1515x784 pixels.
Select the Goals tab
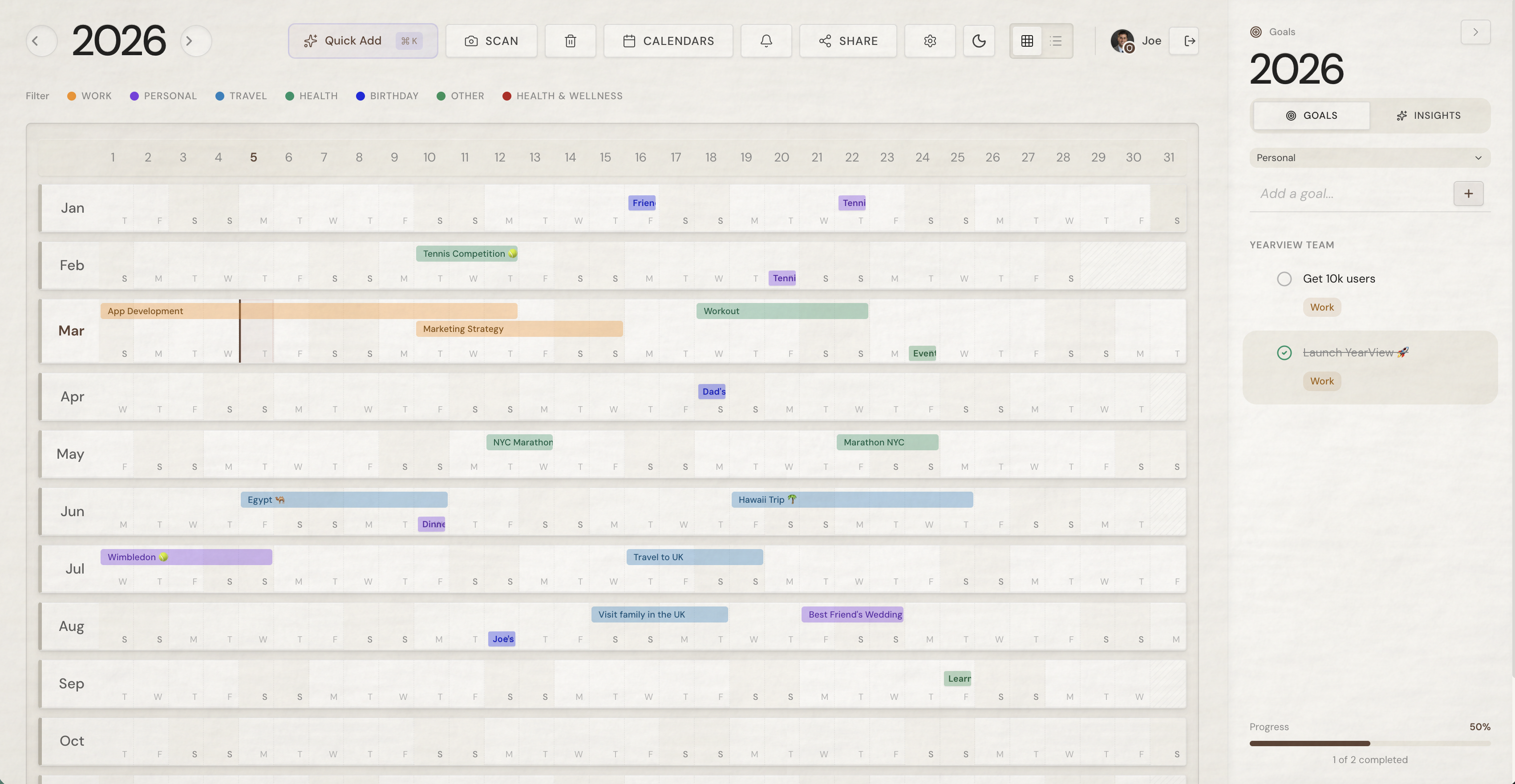point(1311,115)
